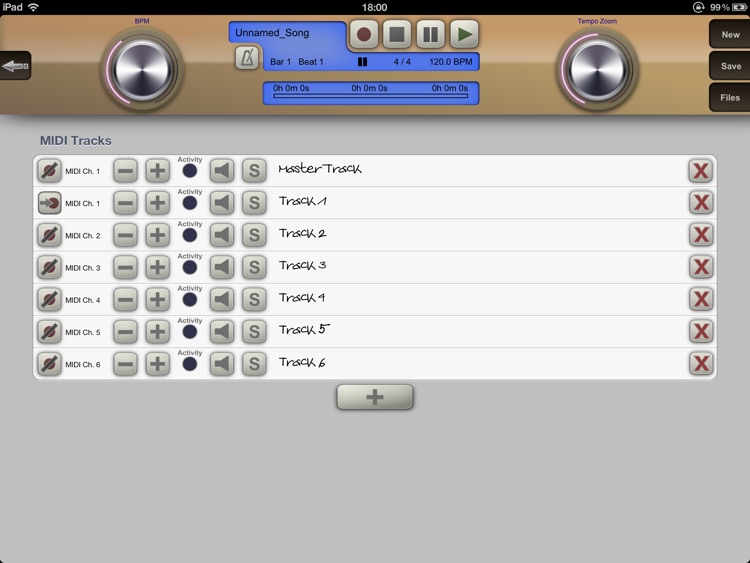750x563 pixels.
Task: Arm Track 4 for recording
Action: pos(50,299)
